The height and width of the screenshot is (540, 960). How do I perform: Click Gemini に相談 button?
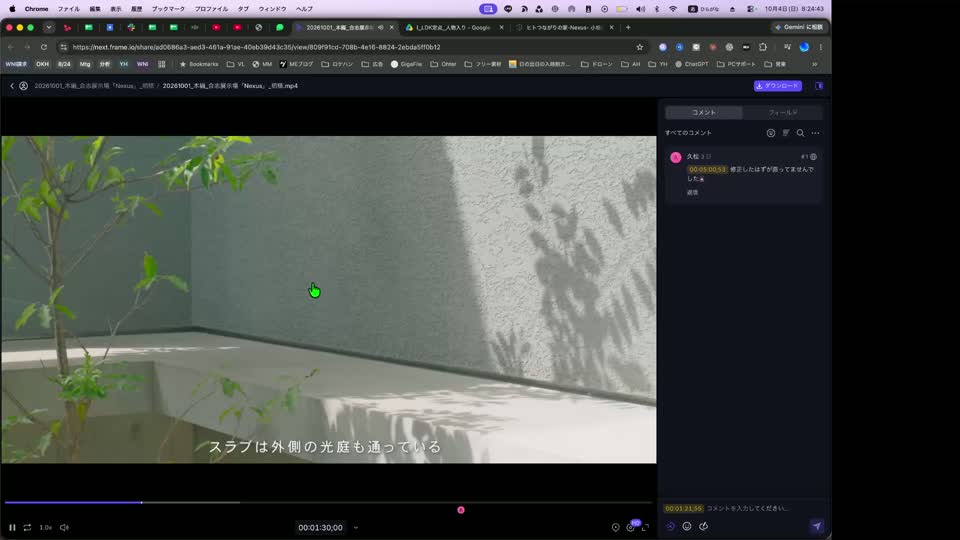pyautogui.click(x=799, y=28)
